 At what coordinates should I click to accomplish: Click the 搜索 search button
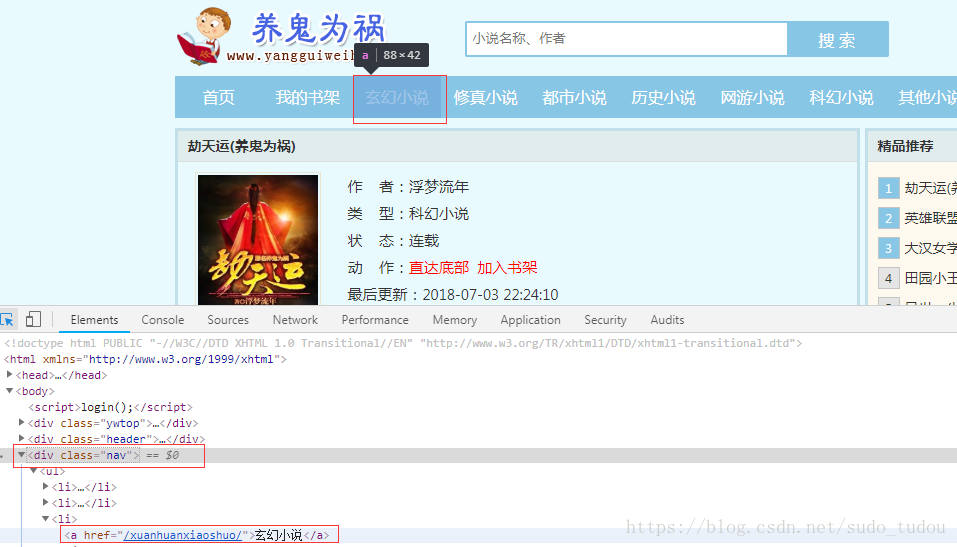[837, 39]
